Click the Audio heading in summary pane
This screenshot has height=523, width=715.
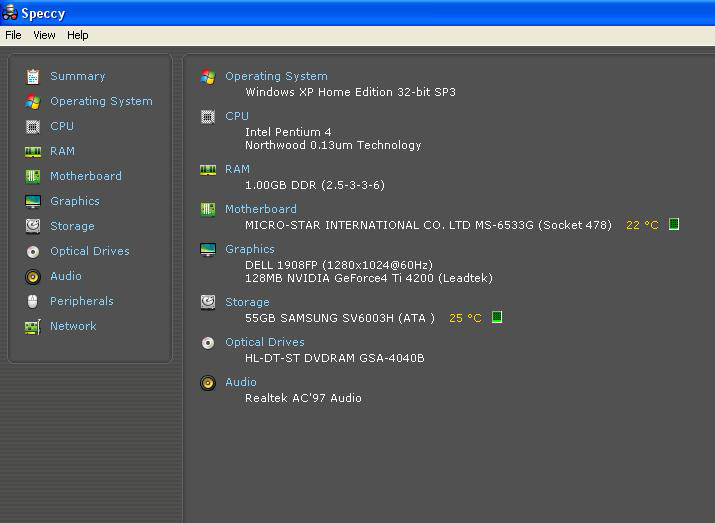241,382
